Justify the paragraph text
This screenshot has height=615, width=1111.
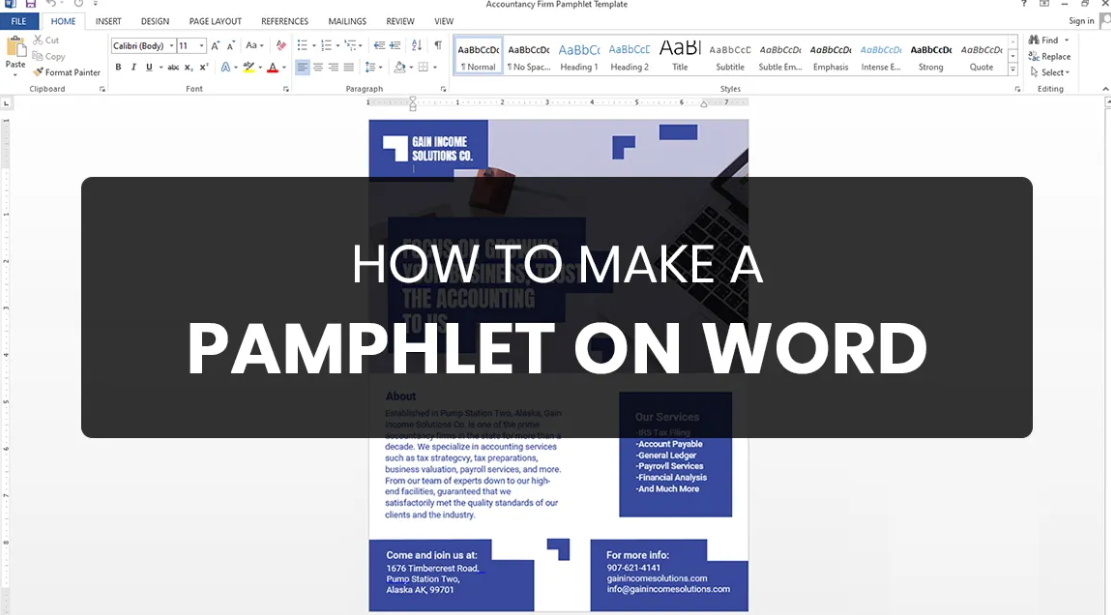pyautogui.click(x=349, y=67)
